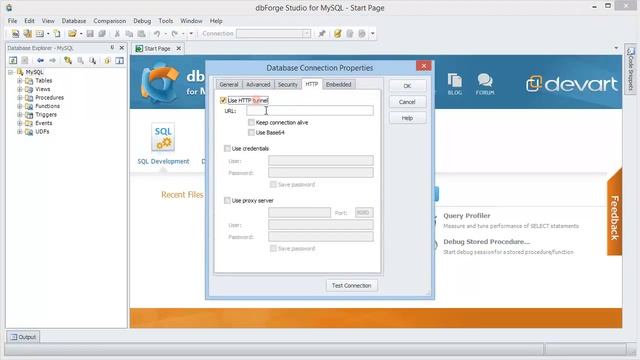
Task: Expand the Procedures node in Database Explorer
Action: point(19,98)
